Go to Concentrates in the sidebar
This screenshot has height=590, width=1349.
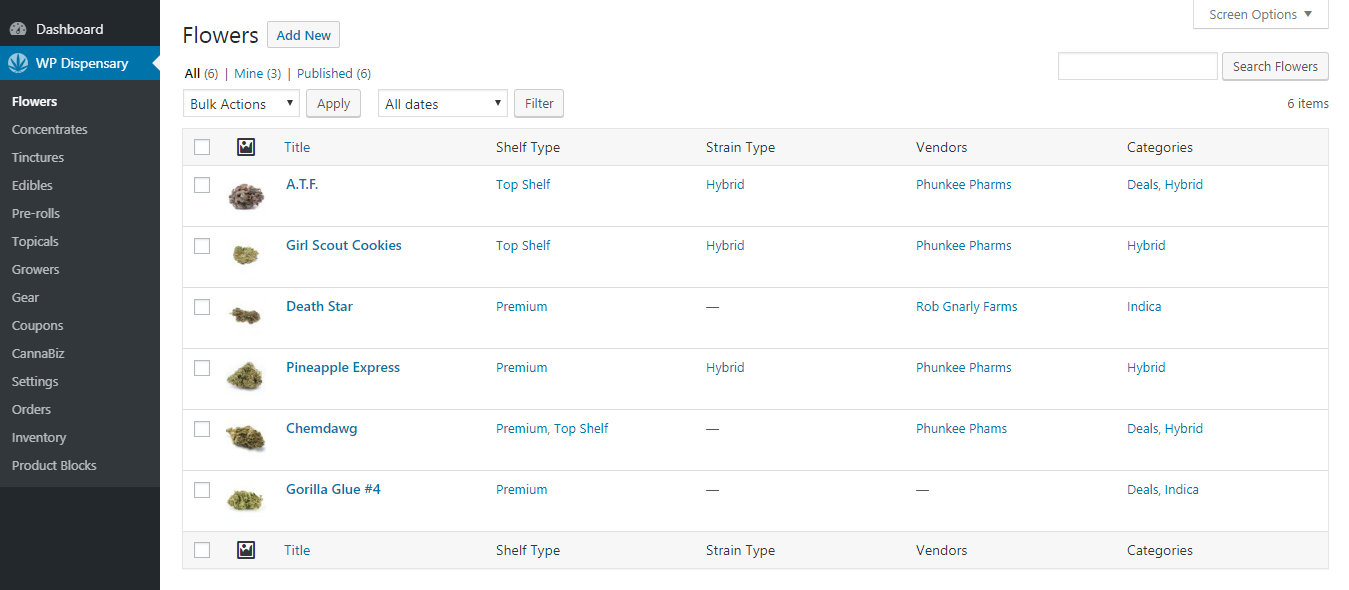pos(50,129)
